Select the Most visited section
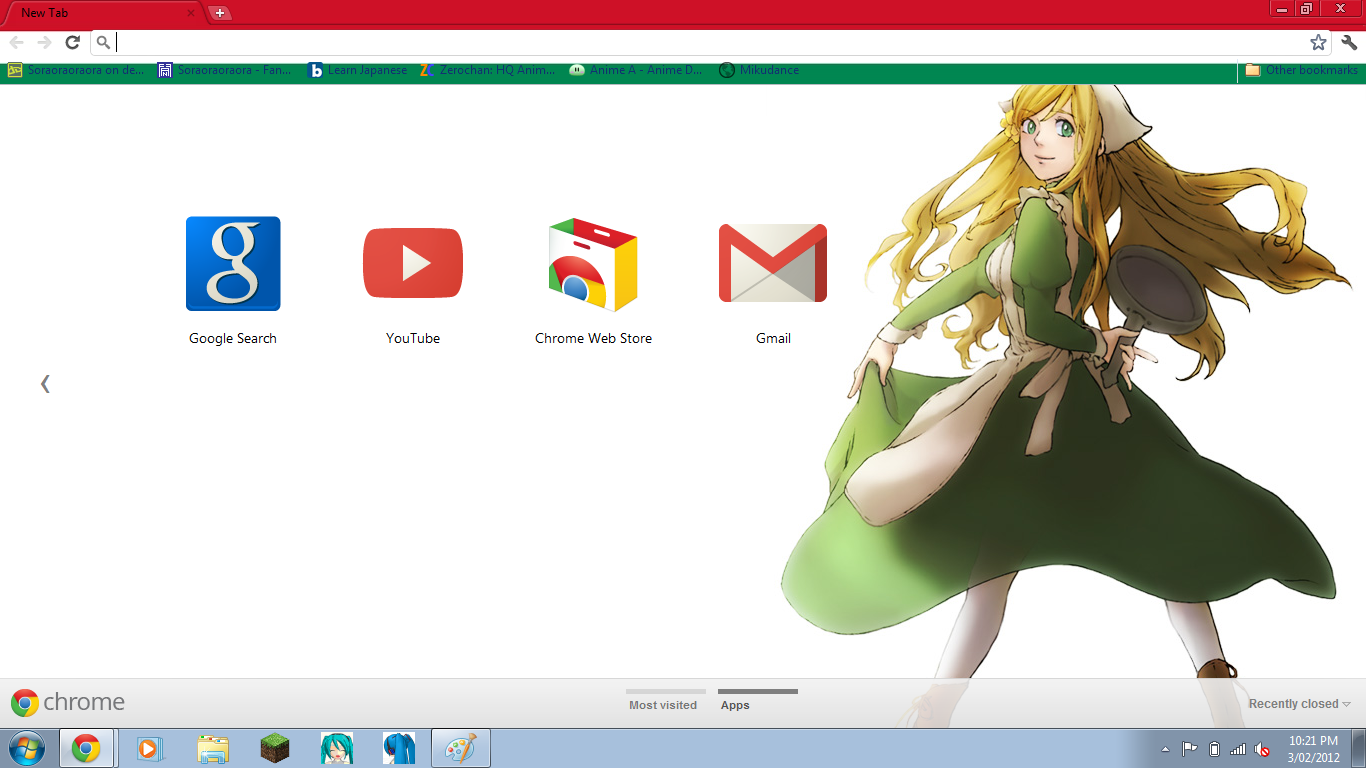The width and height of the screenshot is (1366, 768). click(x=665, y=705)
